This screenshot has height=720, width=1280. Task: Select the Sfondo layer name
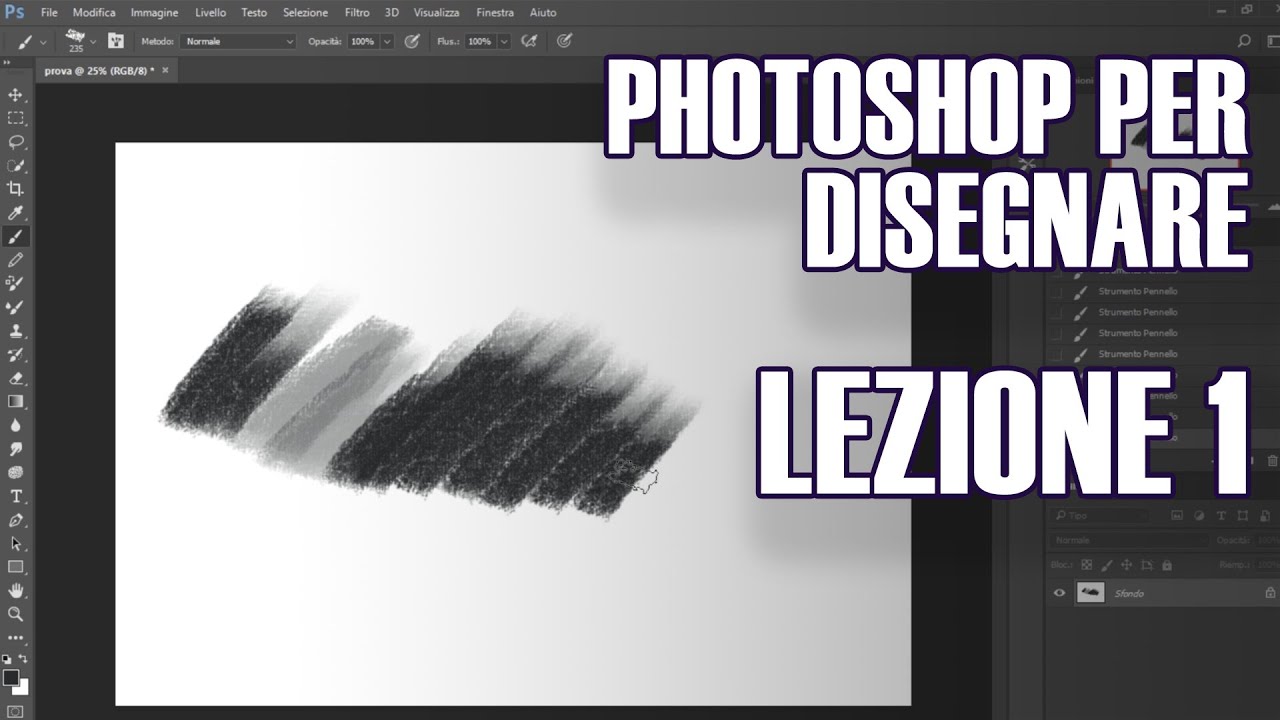[x=1129, y=593]
